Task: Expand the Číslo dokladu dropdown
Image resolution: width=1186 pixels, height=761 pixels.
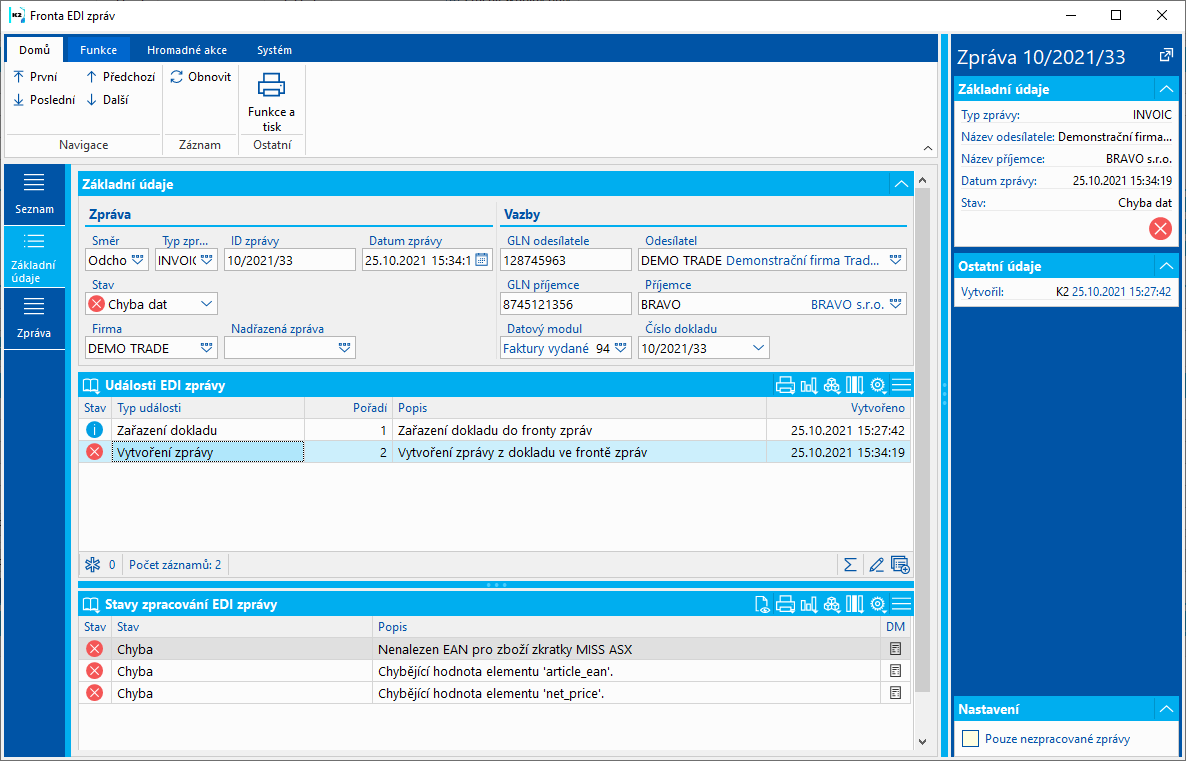Action: (759, 348)
